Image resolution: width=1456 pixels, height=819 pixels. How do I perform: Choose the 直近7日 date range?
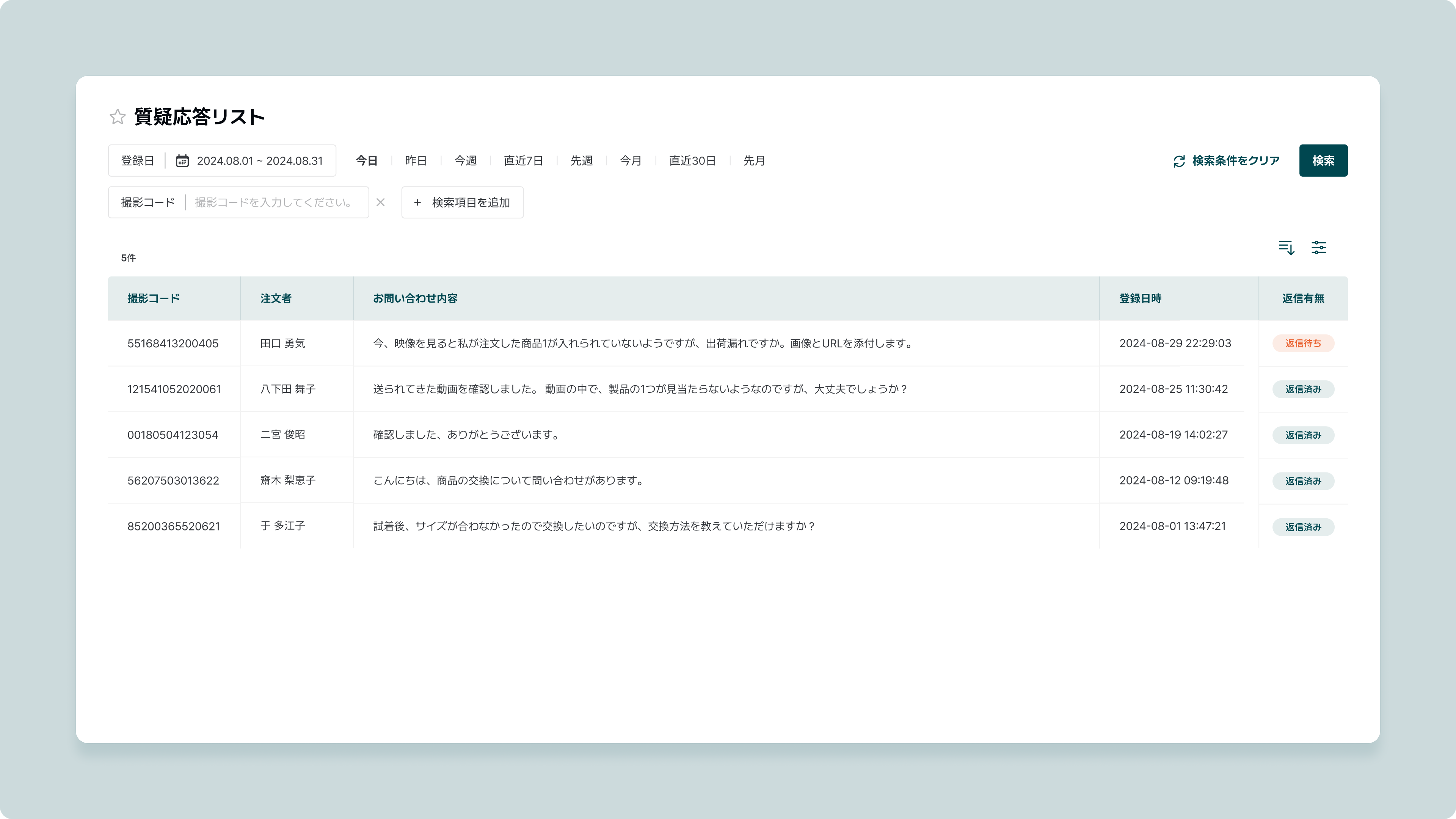click(523, 160)
